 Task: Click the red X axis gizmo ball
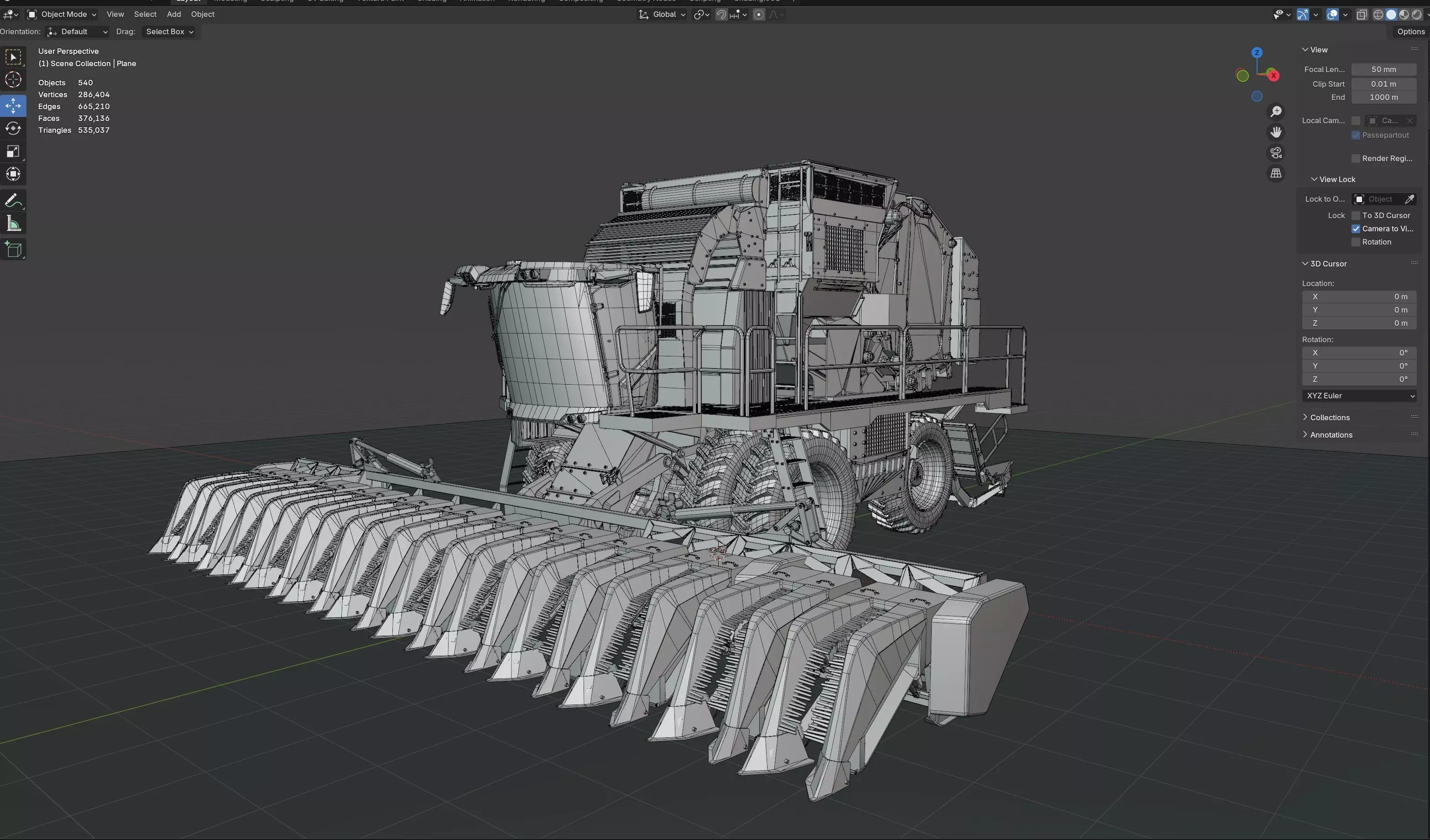(1273, 75)
